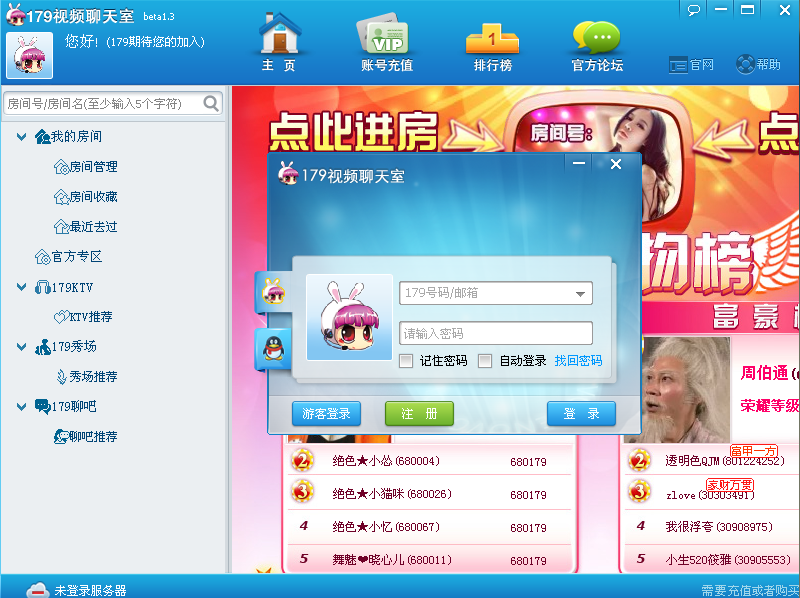Click the search magnifier icon

[x=211, y=104]
